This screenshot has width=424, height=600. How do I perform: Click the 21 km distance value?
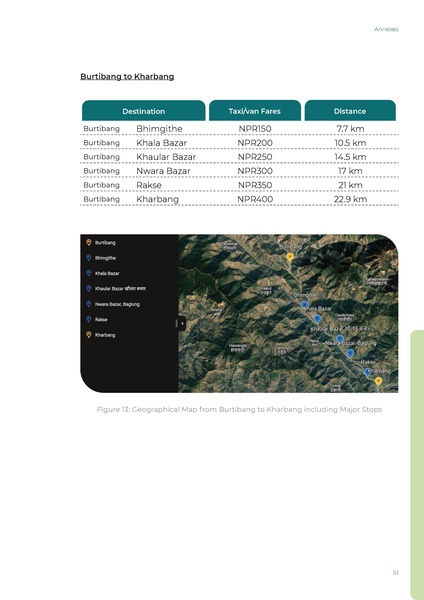point(350,185)
